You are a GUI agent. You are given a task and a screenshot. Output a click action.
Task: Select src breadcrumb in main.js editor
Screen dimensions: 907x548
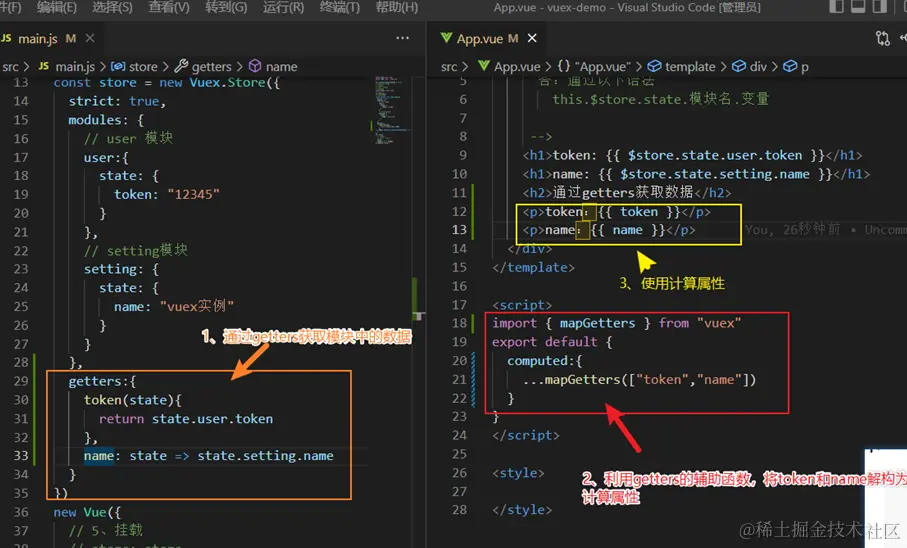pos(10,67)
